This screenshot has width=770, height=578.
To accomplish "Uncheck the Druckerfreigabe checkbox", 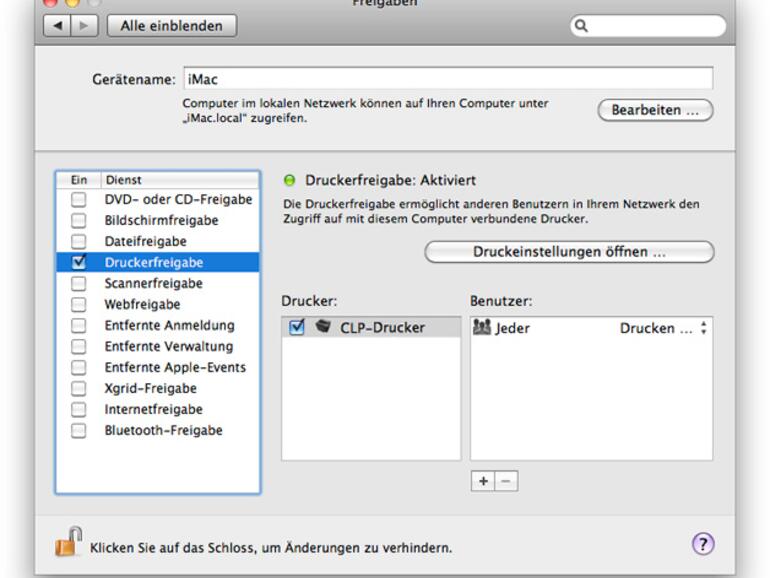I will pyautogui.click(x=79, y=262).
